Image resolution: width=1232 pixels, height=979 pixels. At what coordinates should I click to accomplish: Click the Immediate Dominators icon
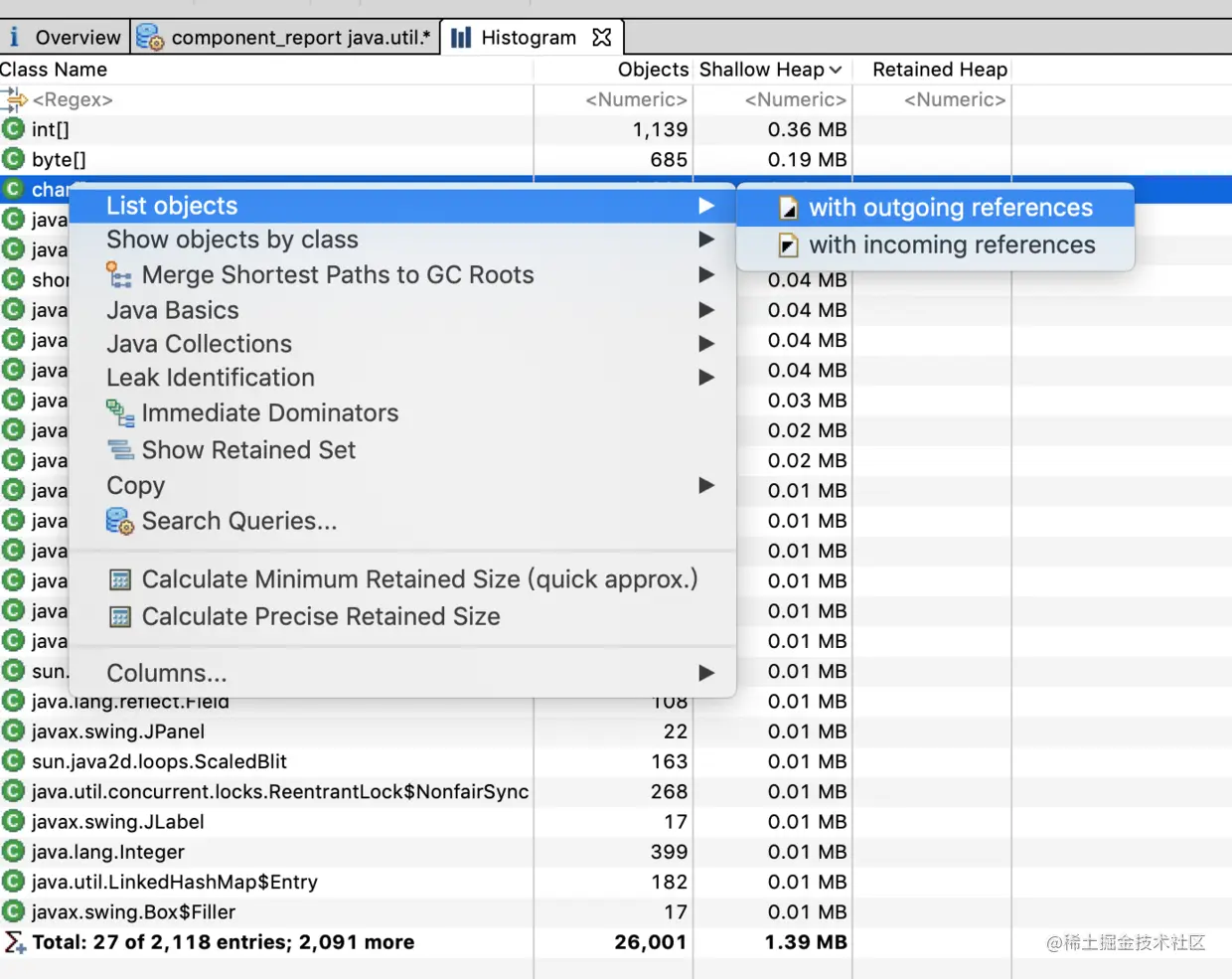coord(120,413)
